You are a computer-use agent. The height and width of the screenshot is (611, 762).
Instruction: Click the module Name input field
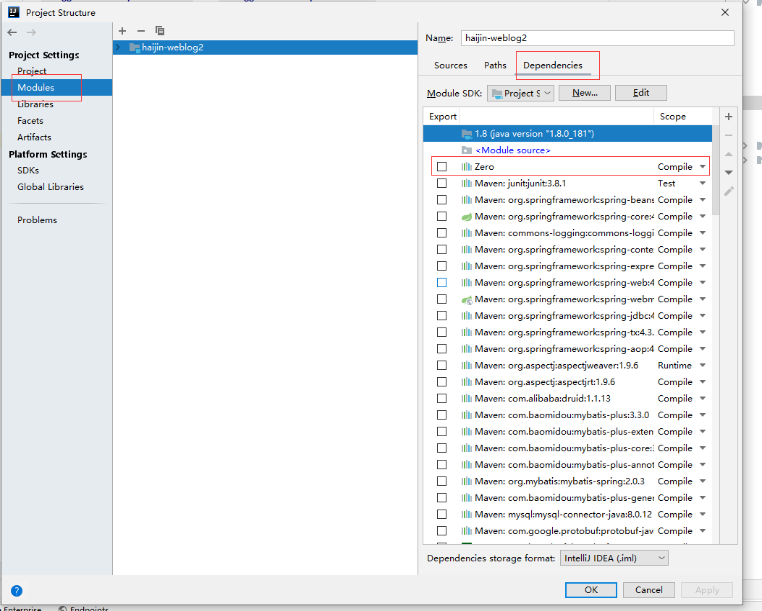click(598, 38)
